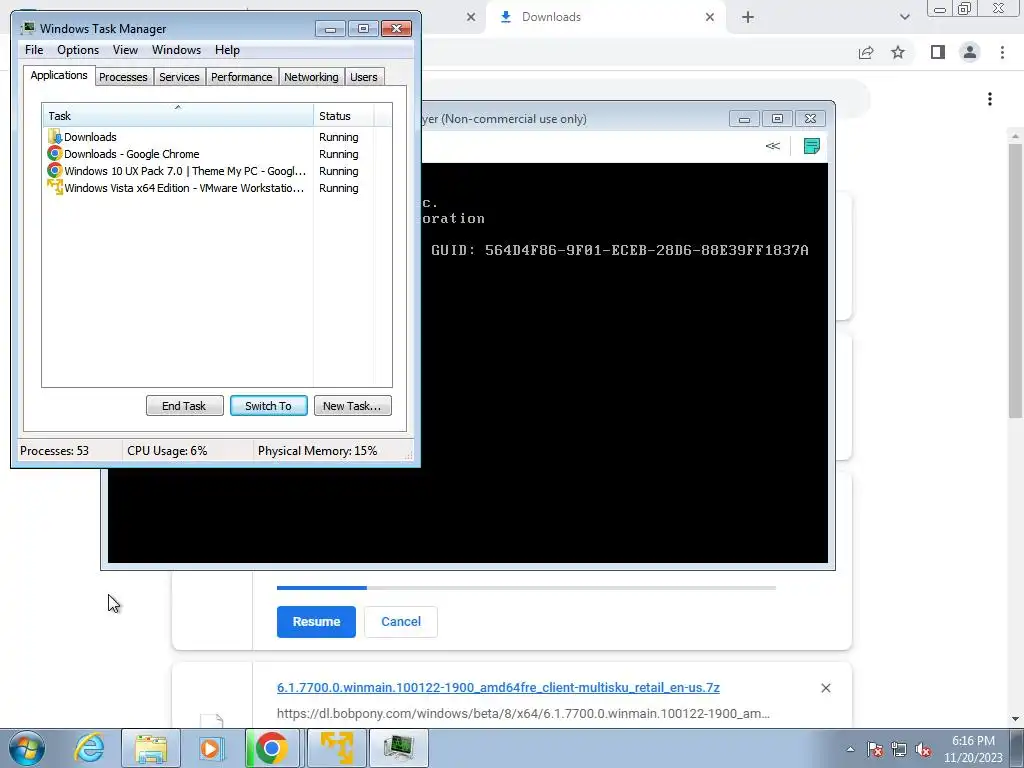Image resolution: width=1024 pixels, height=768 pixels.
Task: Click the End Task button
Action: [184, 406]
